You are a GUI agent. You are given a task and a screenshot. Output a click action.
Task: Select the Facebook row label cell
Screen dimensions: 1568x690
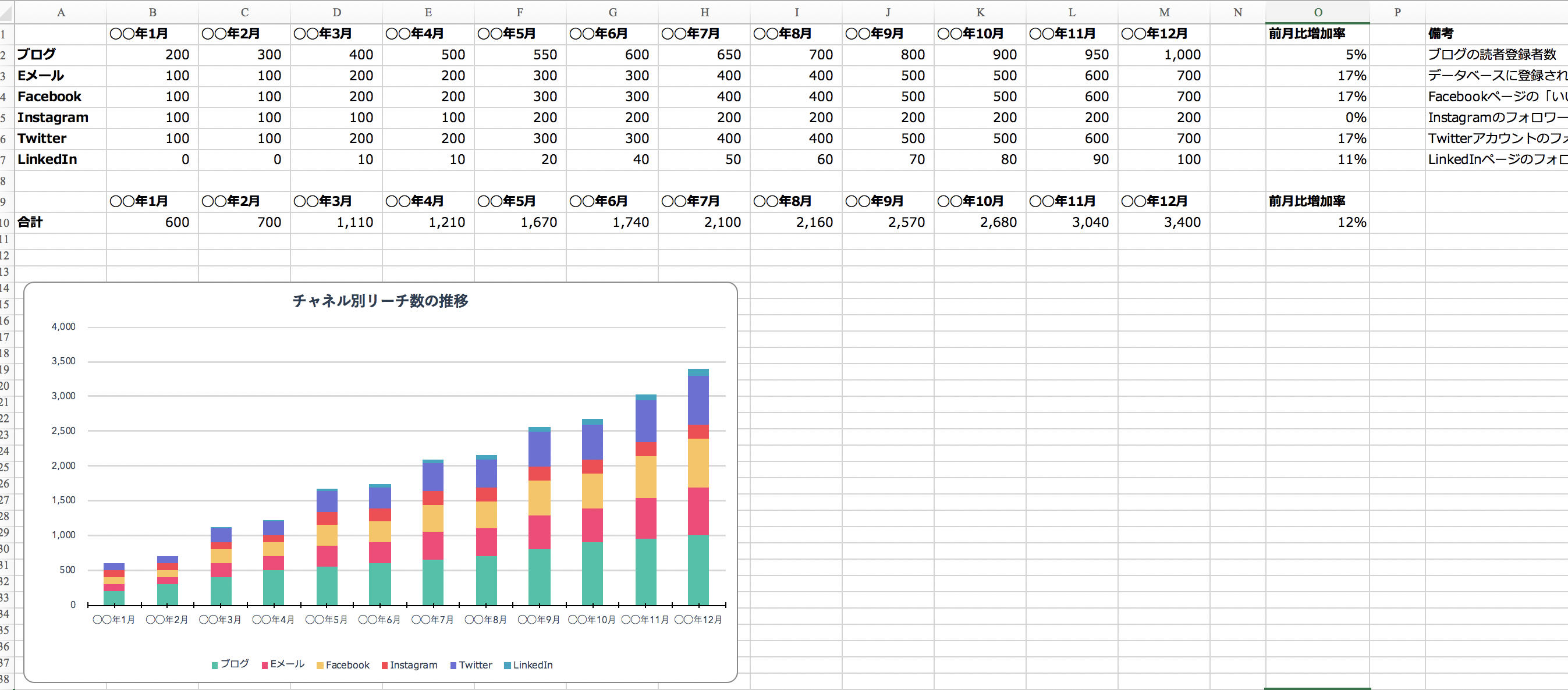pos(61,97)
